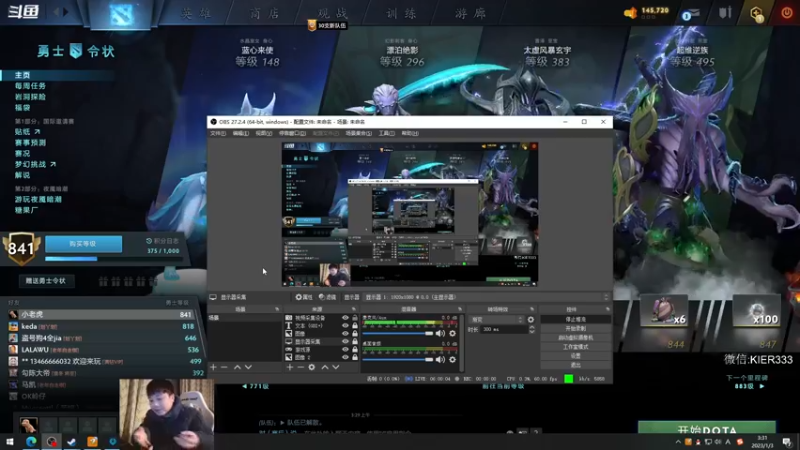Viewport: 800px width, 450px height.
Task: Open the mail notifications icon
Action: point(690,14)
